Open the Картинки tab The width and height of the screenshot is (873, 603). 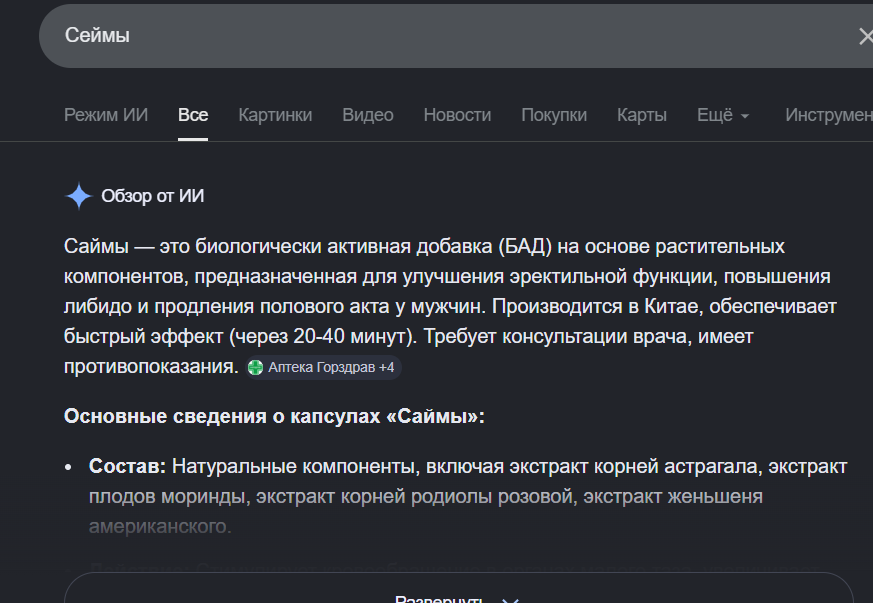tap(275, 115)
